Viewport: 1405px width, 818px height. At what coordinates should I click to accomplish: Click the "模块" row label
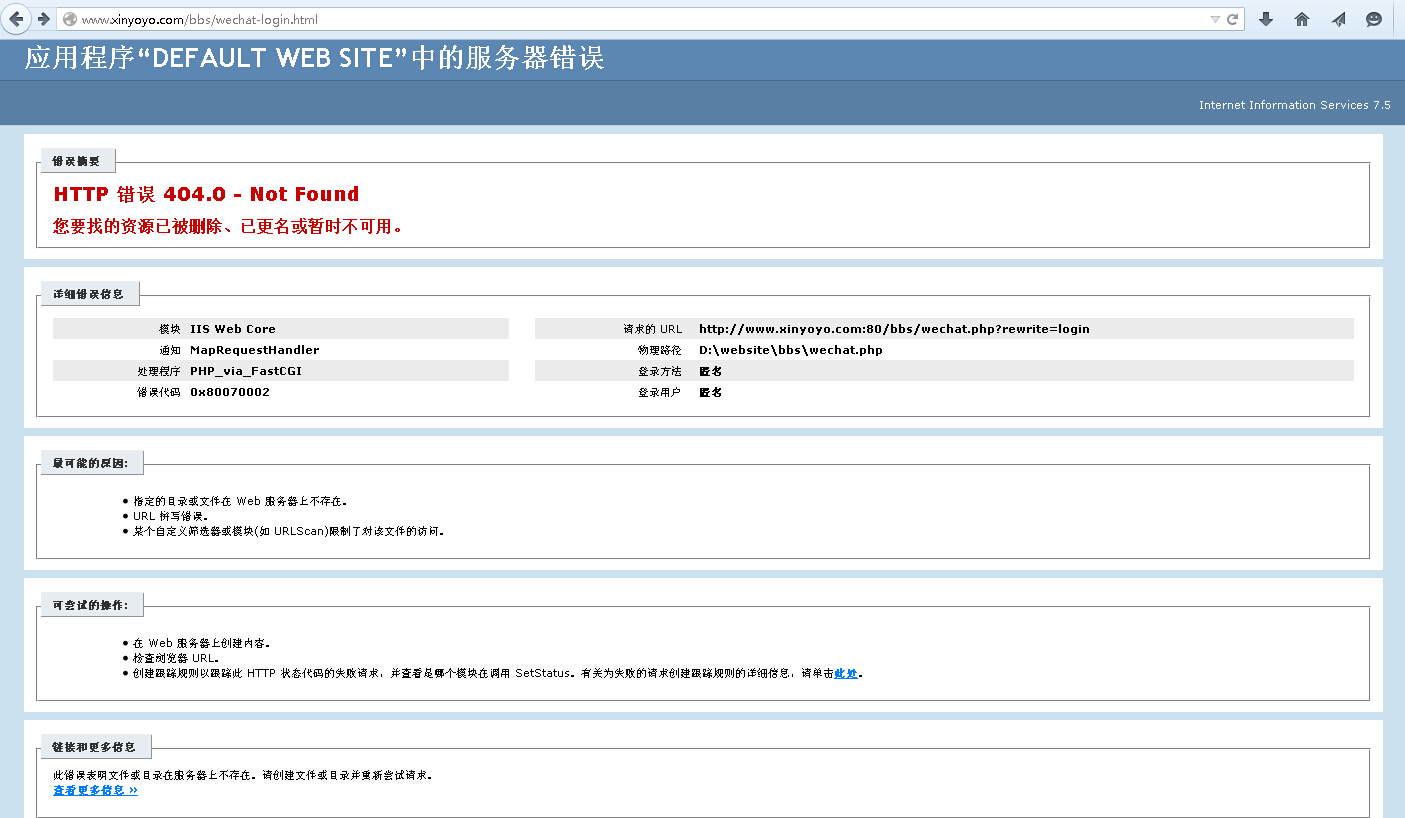coord(169,329)
